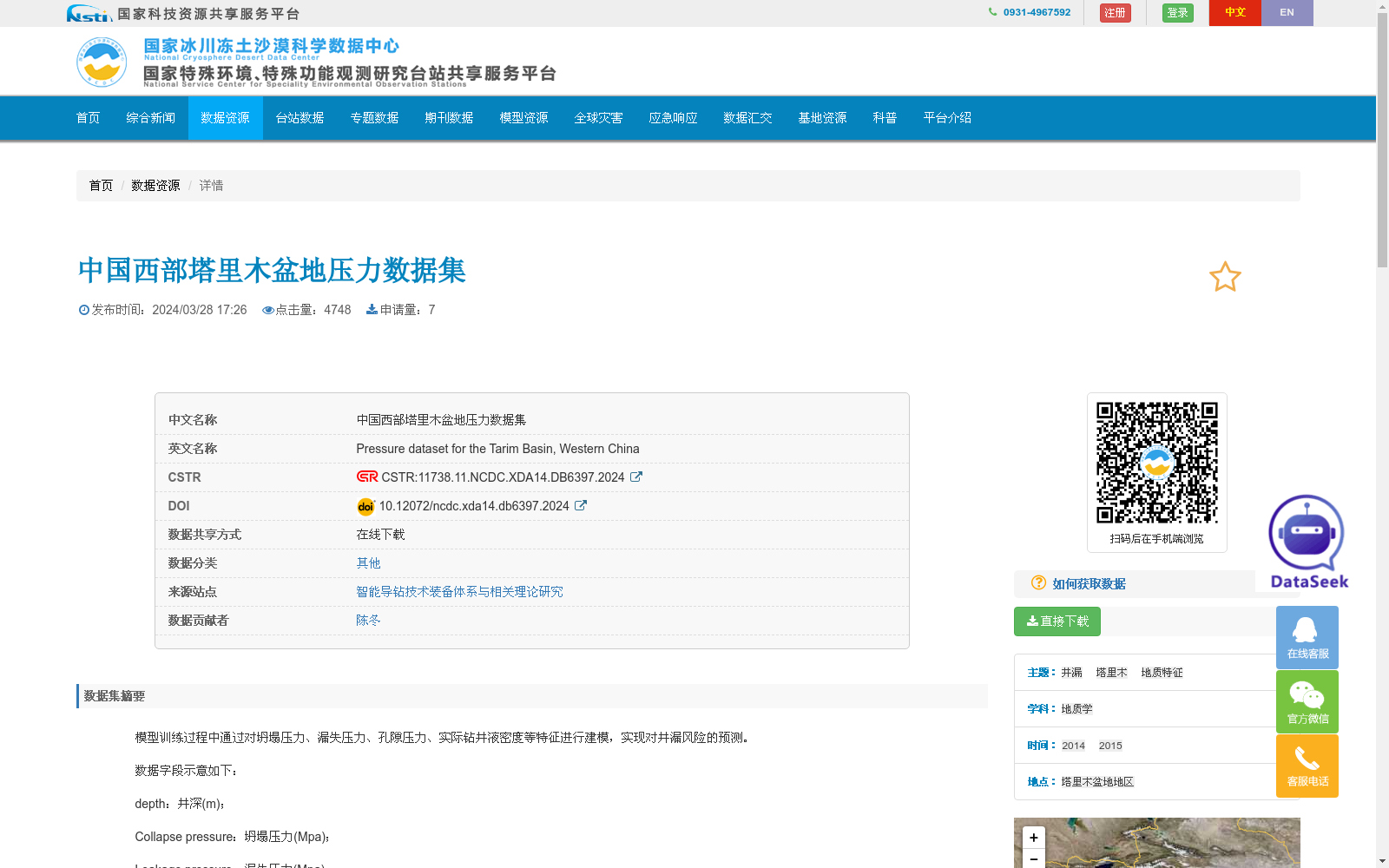Click the 塔里木盆地地区 location tag
The width and height of the screenshot is (1389, 868).
point(1097,782)
